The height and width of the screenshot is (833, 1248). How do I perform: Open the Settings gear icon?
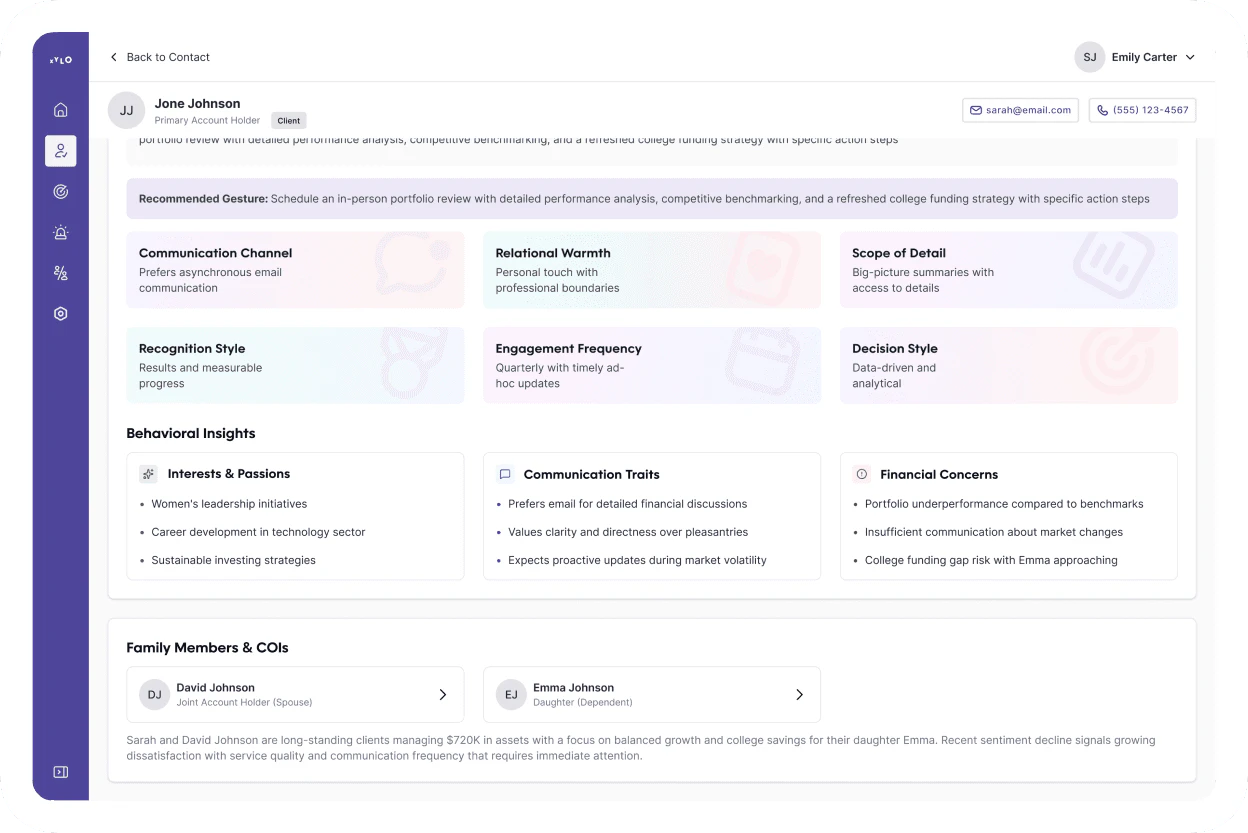(60, 313)
